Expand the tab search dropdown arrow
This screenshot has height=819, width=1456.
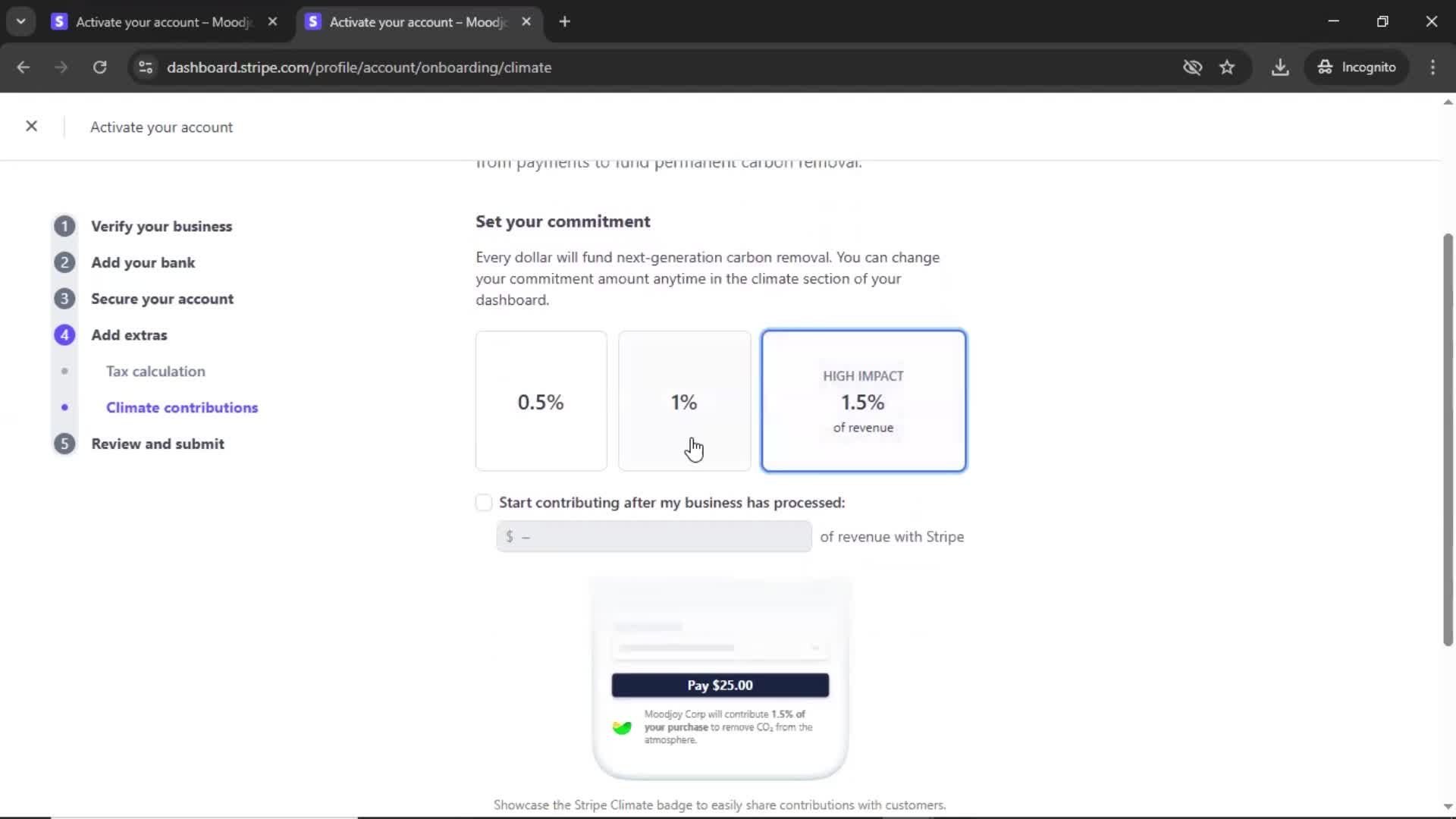coord(20,22)
